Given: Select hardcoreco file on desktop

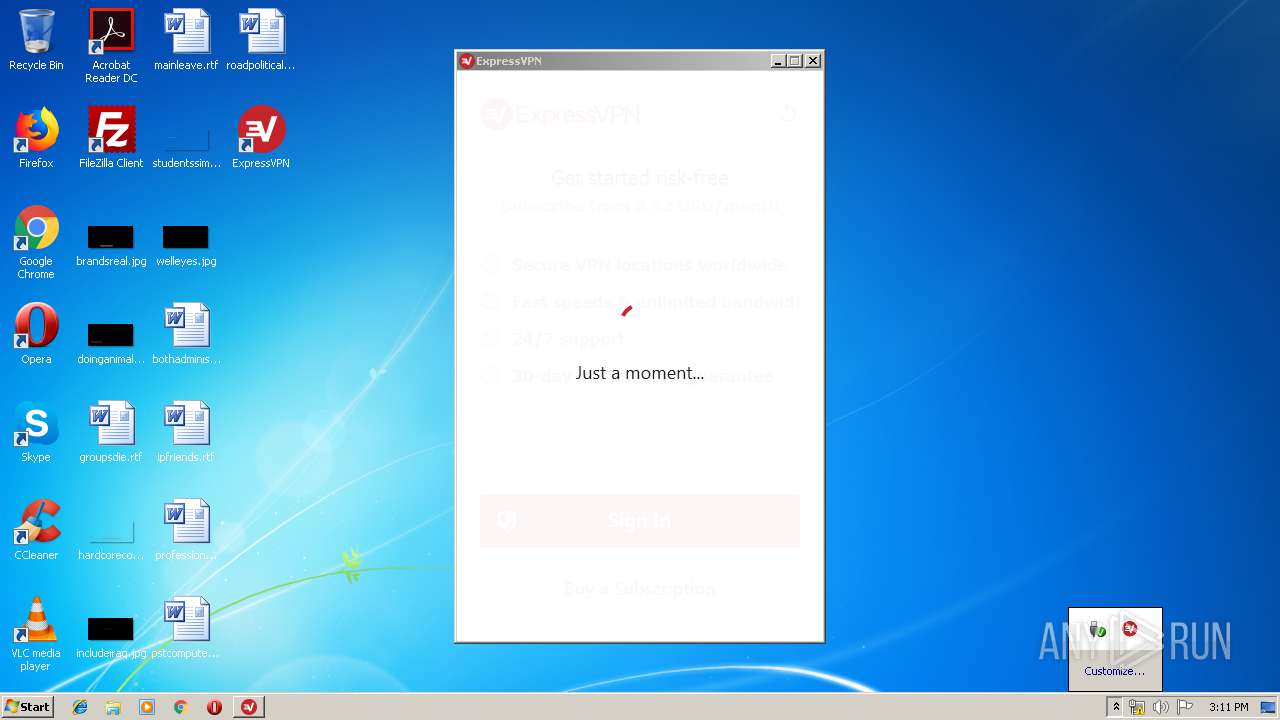Looking at the screenshot, I should tap(111, 539).
